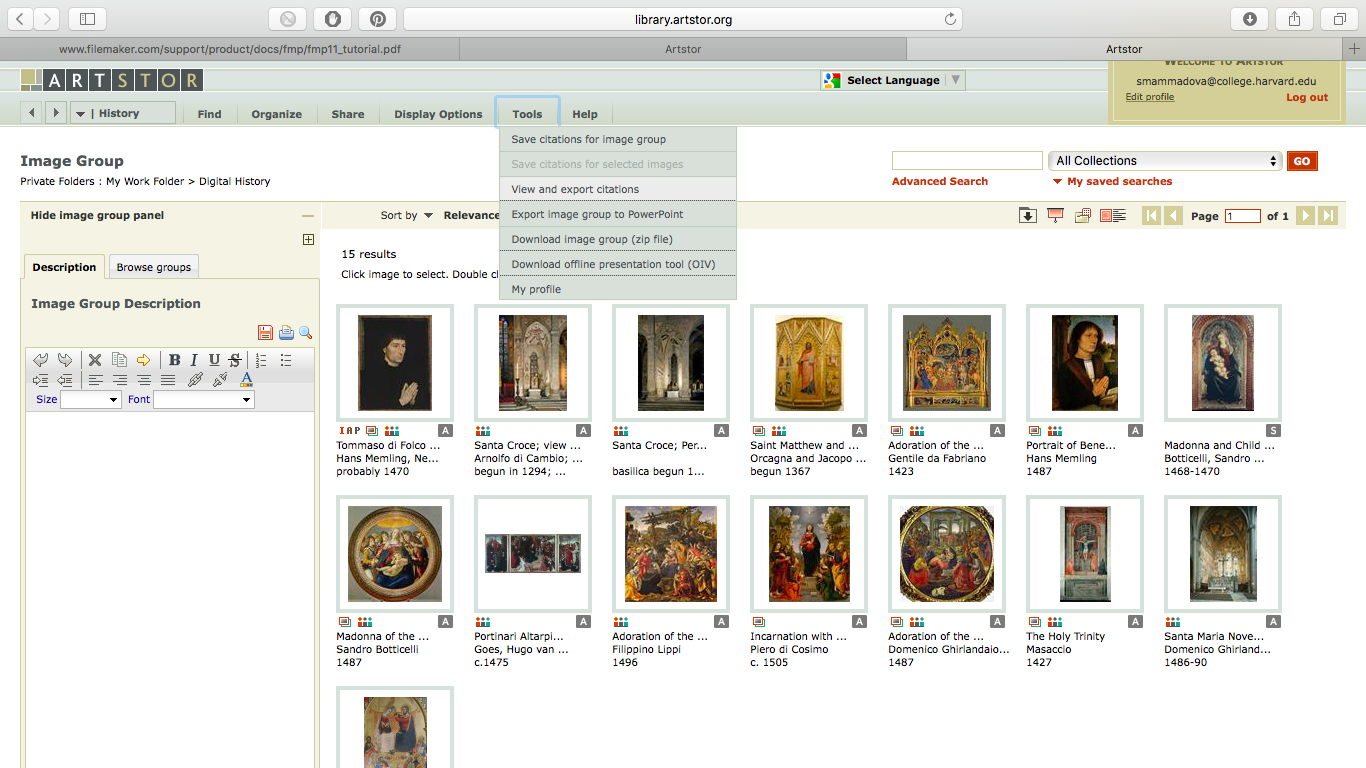Justify the description text
The height and width of the screenshot is (768, 1366).
[x=168, y=380]
